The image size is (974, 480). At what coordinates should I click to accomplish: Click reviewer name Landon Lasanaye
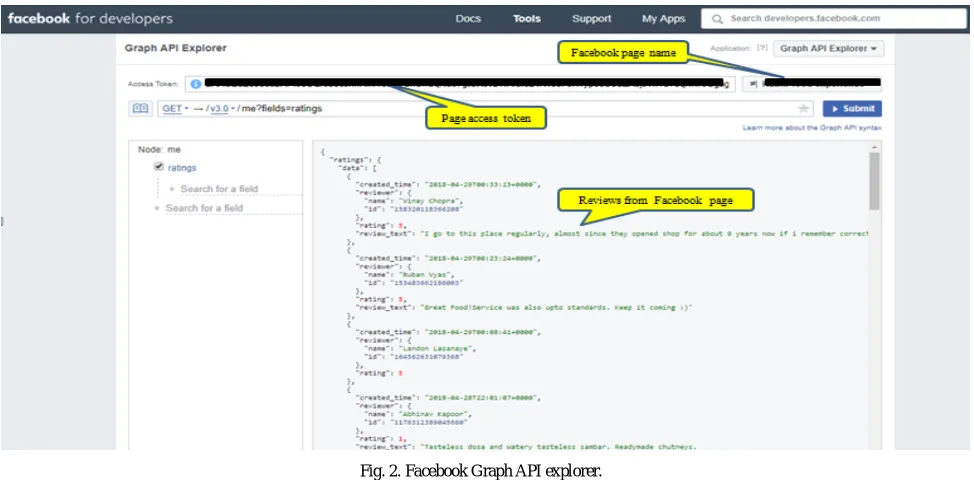[x=435, y=348]
